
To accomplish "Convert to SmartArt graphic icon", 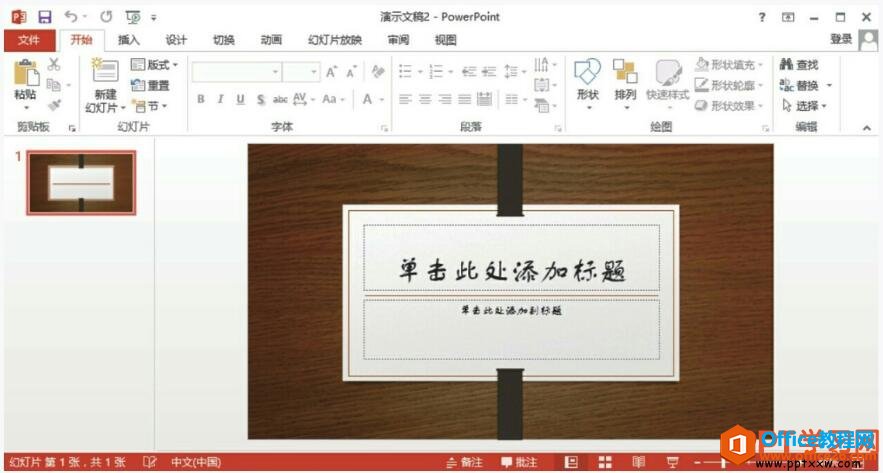I will (542, 105).
